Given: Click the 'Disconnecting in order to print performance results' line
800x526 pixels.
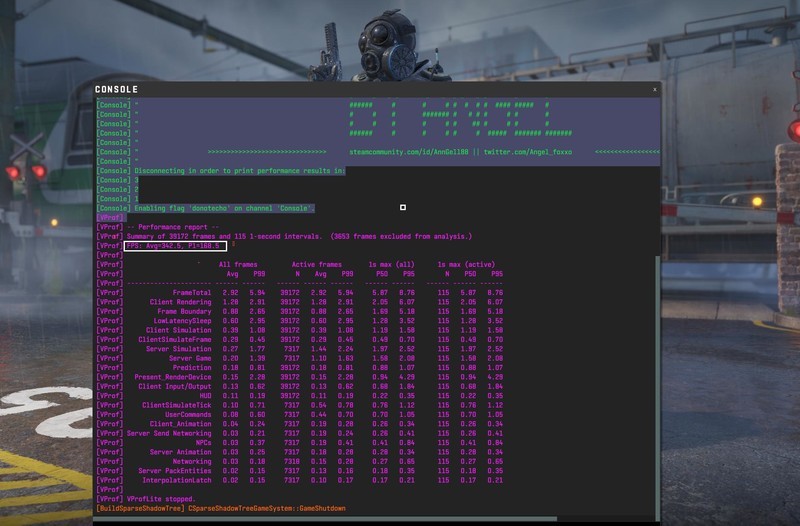Looking at the screenshot, I should 240,171.
